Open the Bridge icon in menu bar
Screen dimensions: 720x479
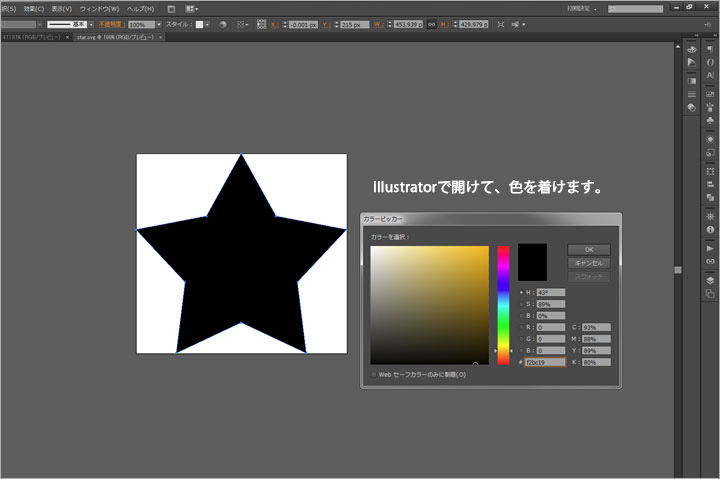(x=171, y=9)
